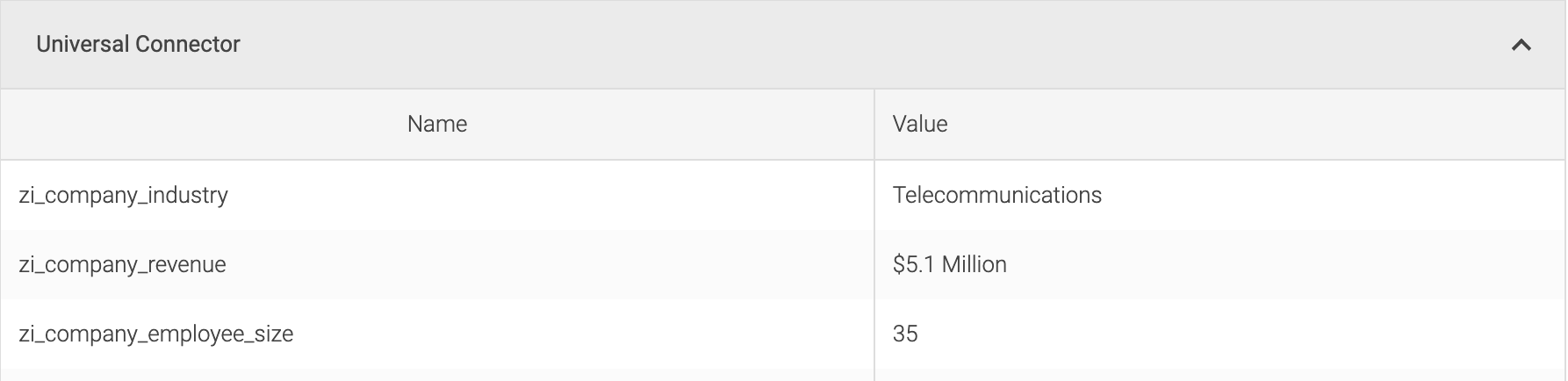This screenshot has width=1568, height=381.
Task: Click the word Million in revenue value
Action: [975, 264]
